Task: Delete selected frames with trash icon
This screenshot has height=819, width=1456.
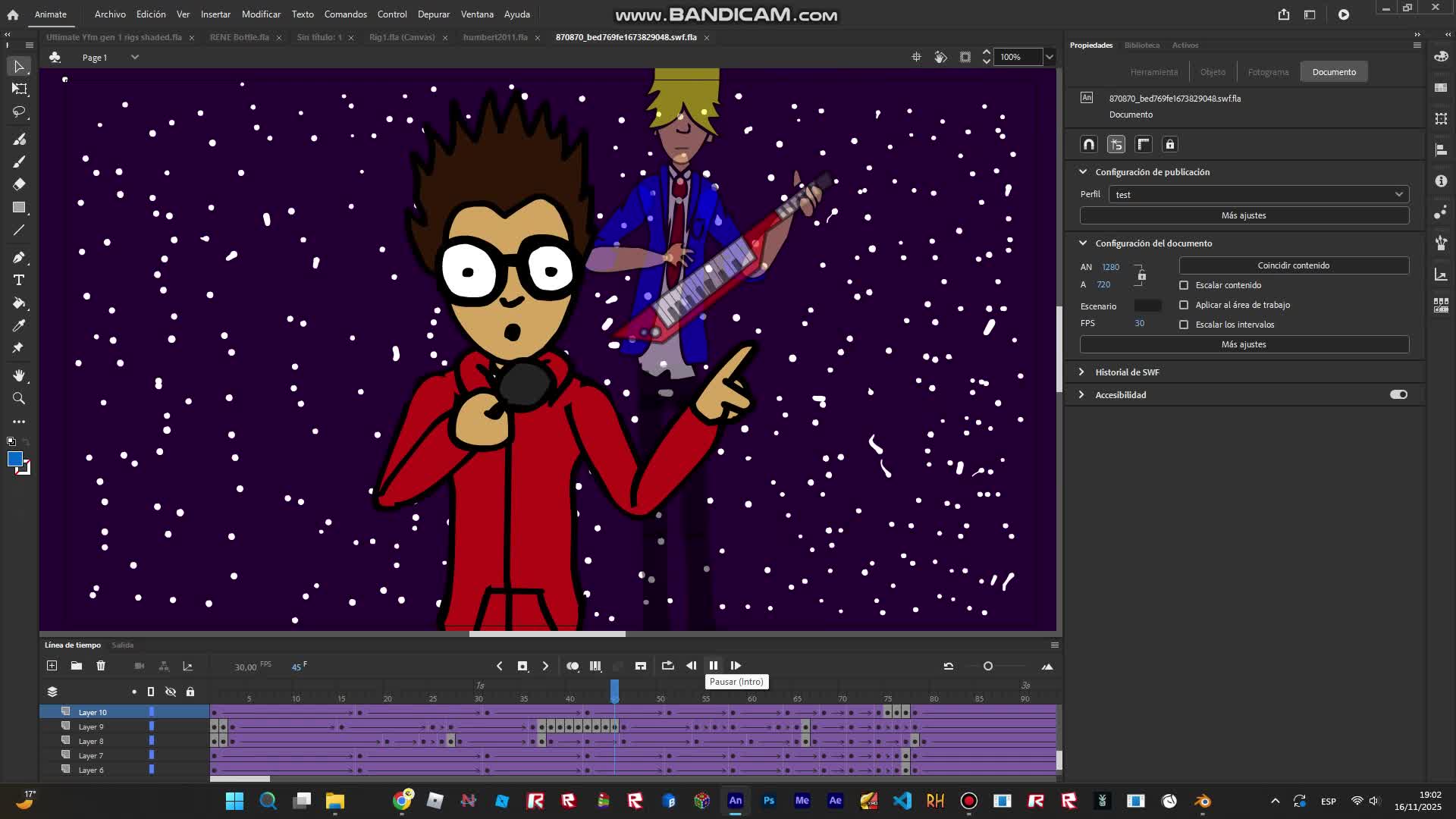Action: point(101,666)
